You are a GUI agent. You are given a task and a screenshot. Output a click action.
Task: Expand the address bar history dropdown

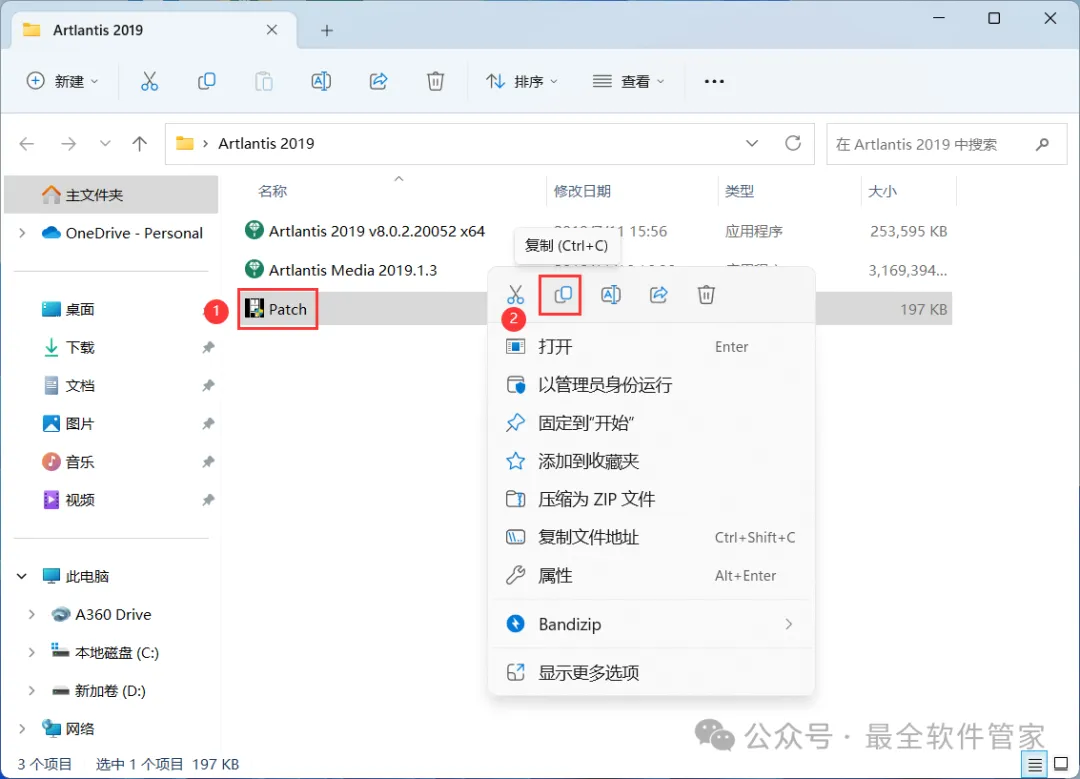(x=752, y=143)
